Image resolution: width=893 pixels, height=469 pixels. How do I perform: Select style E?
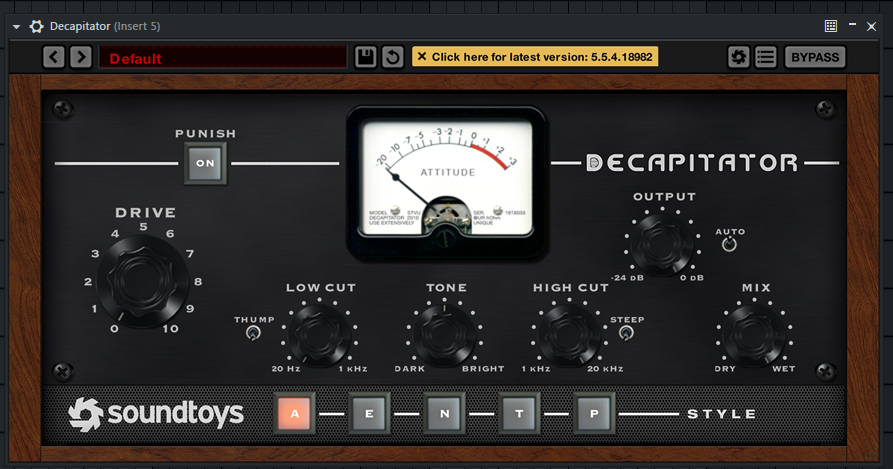point(369,414)
